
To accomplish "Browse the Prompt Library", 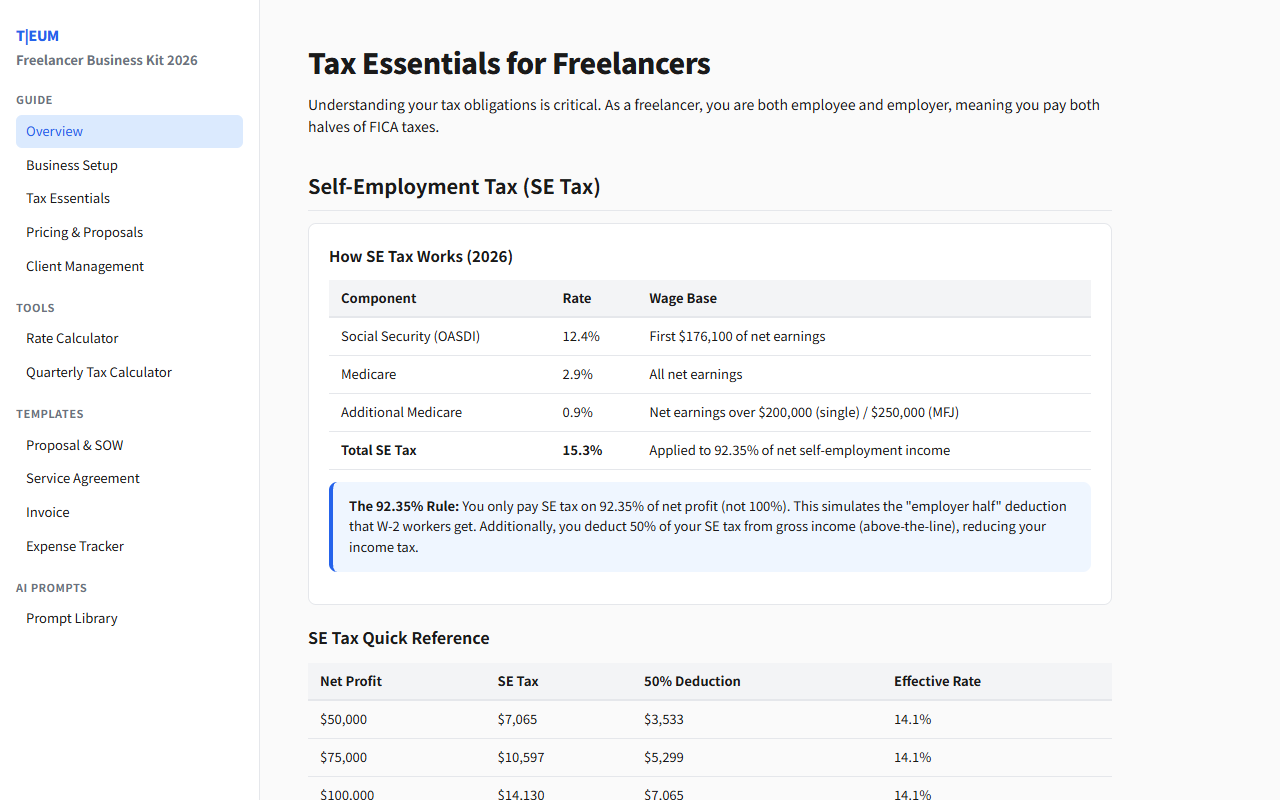I will (x=71, y=618).
